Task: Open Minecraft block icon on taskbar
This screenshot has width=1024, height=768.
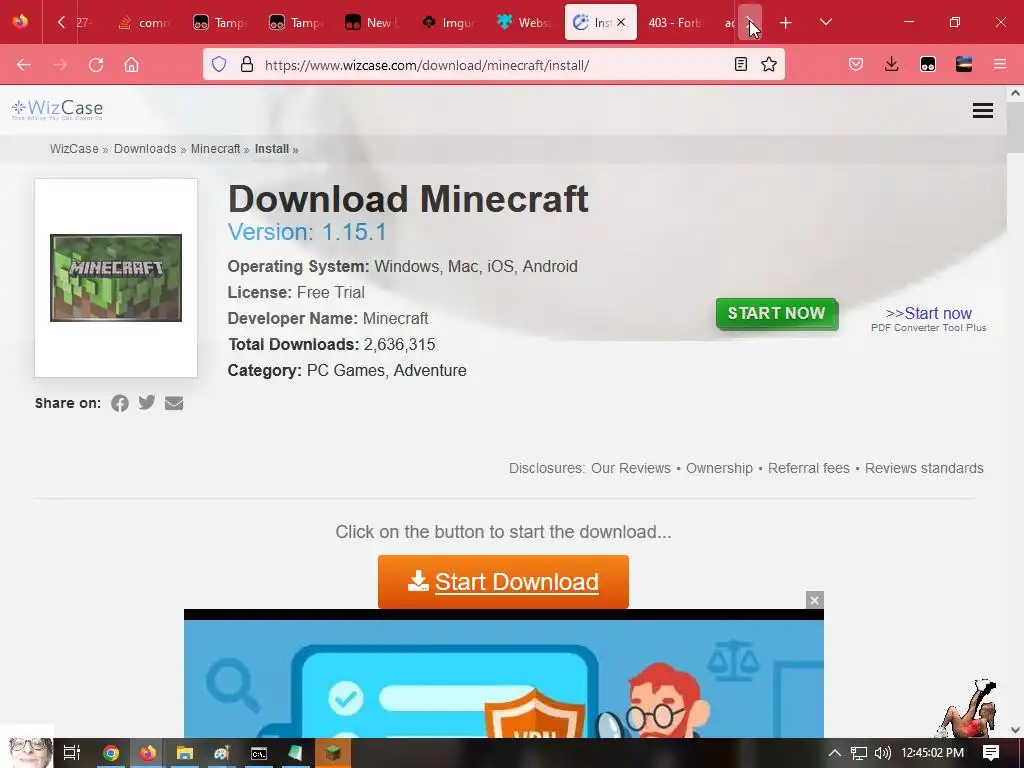Action: (333, 753)
